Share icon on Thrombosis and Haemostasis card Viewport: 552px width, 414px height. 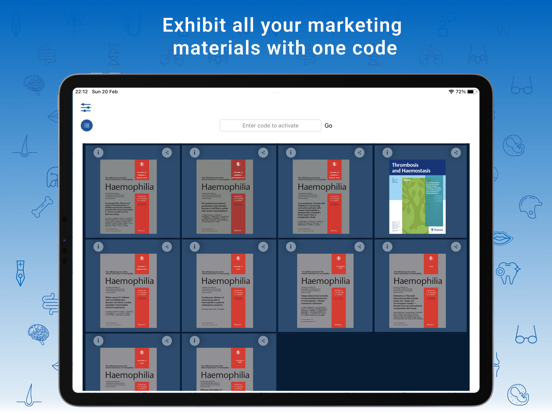coord(456,152)
